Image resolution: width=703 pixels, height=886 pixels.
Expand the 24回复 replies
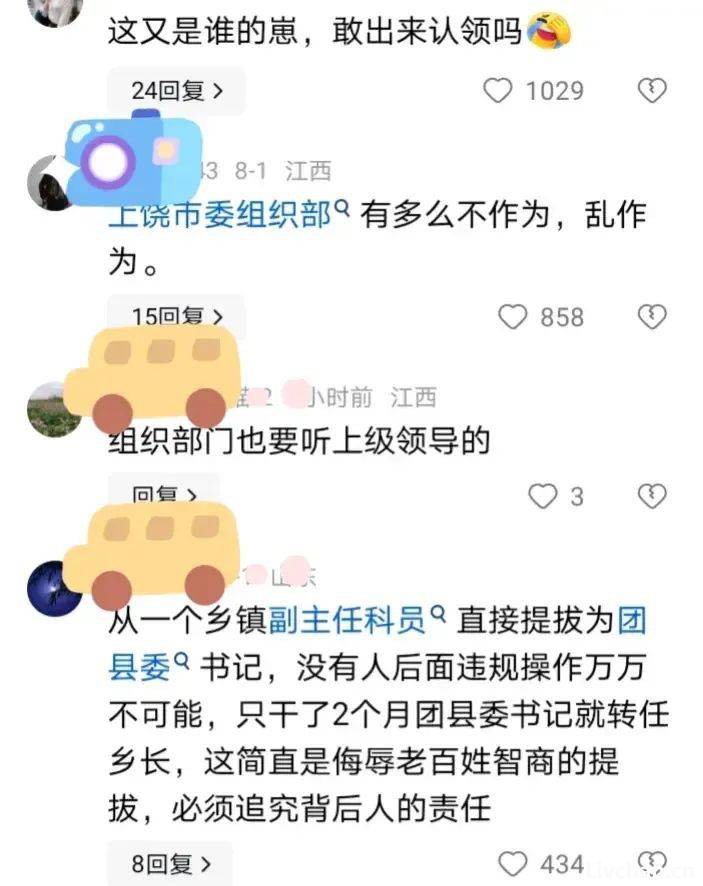pyautogui.click(x=177, y=91)
